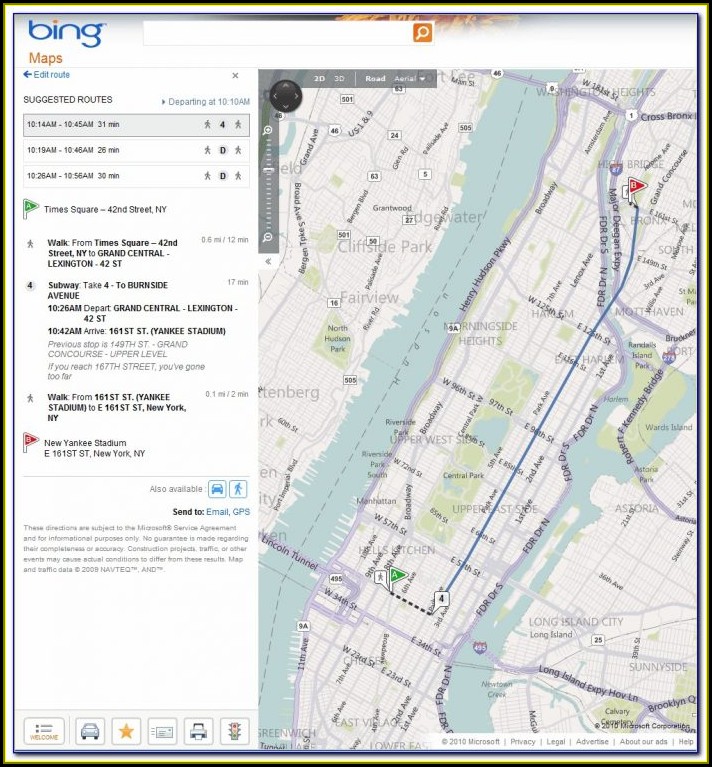Select the Road map style
Screen dimensions: 712x767
coord(375,78)
